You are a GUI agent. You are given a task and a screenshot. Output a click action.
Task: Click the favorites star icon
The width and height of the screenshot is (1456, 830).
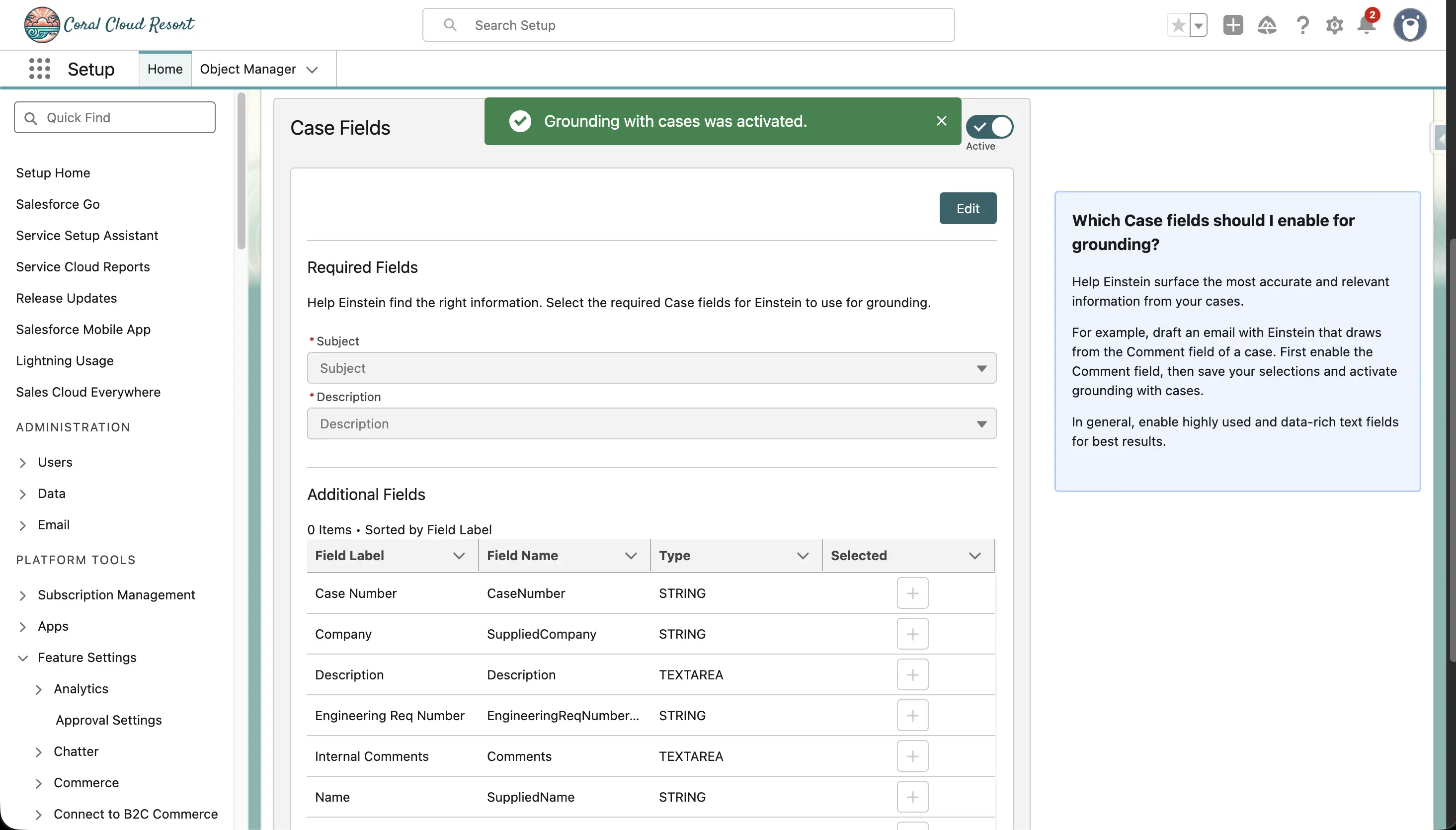click(x=1179, y=25)
